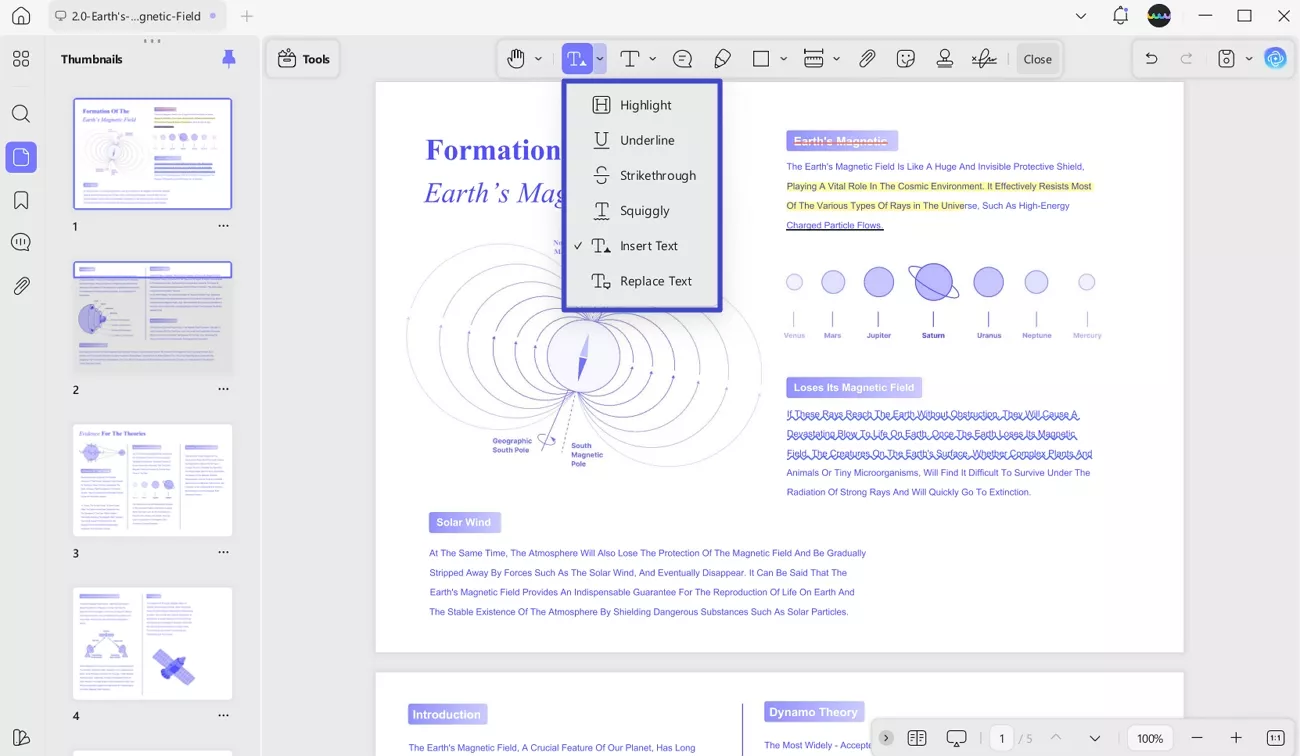The width and height of the screenshot is (1300, 756).
Task: Expand the shape tool dropdown
Action: [x=784, y=58]
